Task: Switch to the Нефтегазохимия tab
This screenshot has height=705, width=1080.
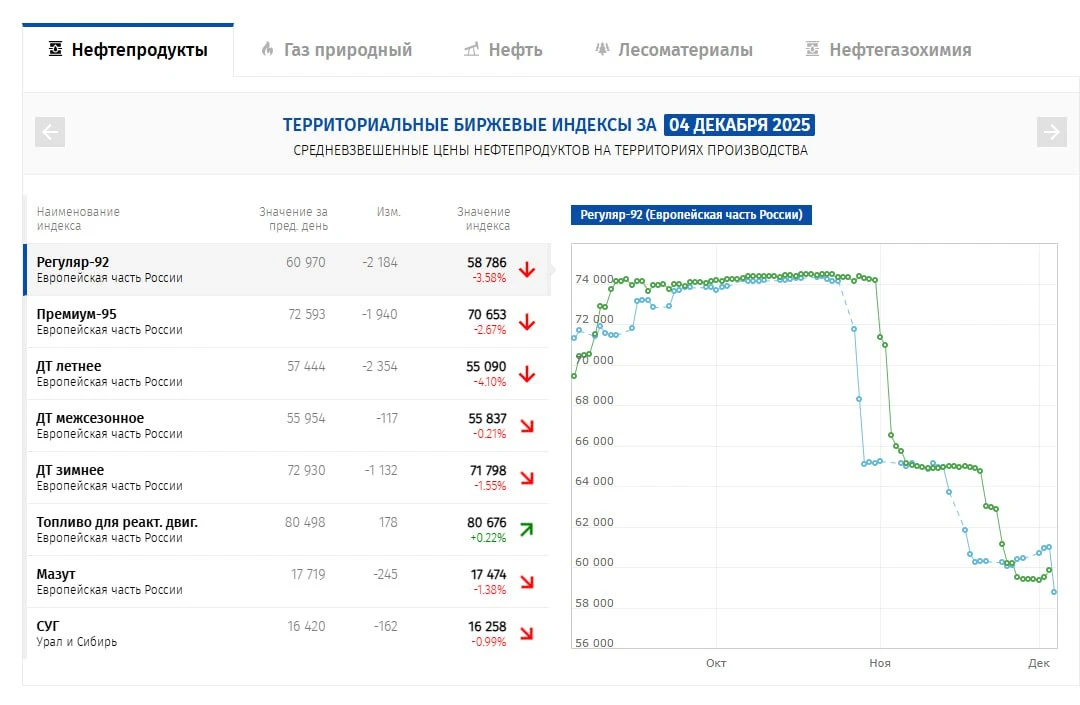Action: (x=888, y=50)
